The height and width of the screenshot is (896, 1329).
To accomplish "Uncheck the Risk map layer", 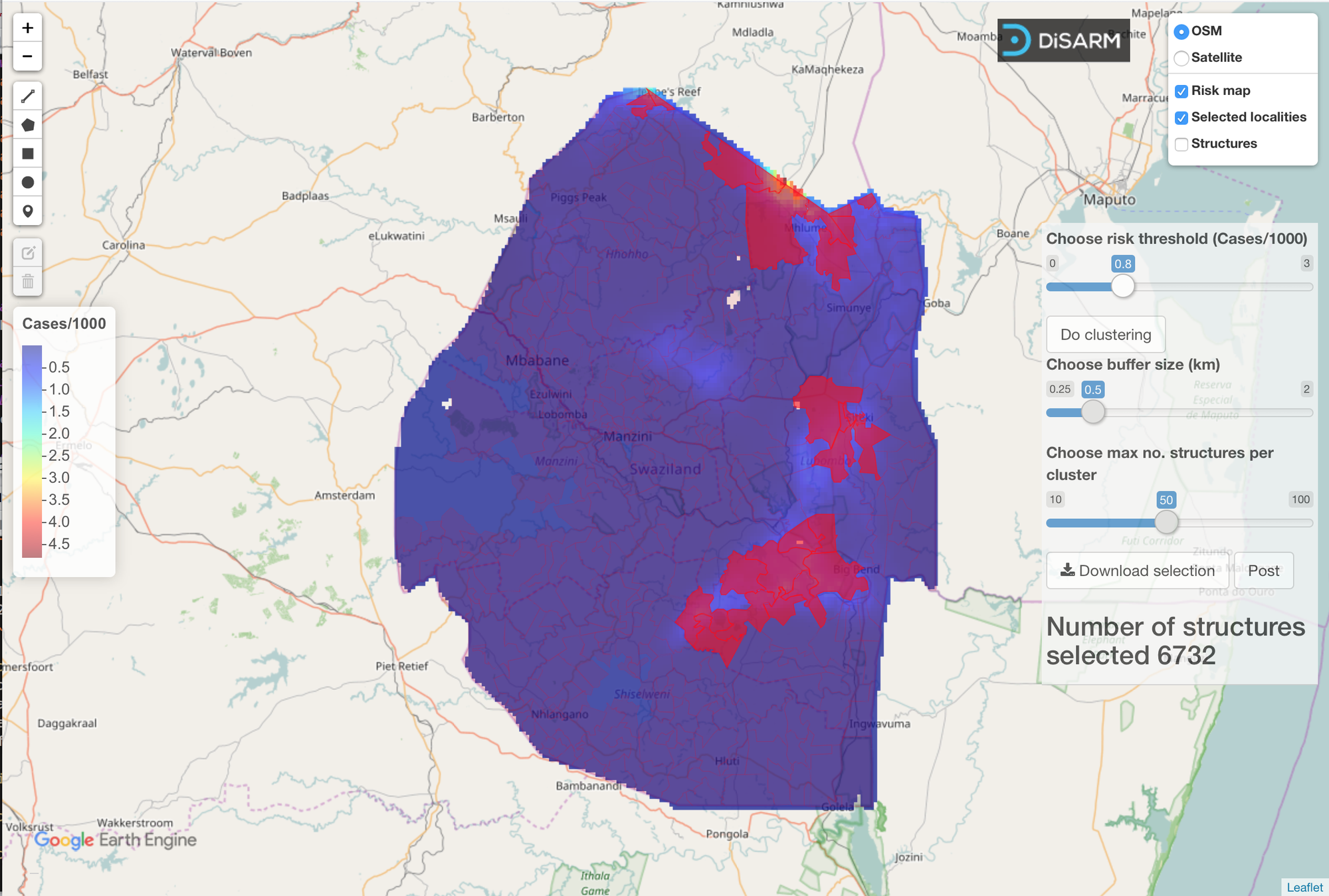I will [1181, 91].
